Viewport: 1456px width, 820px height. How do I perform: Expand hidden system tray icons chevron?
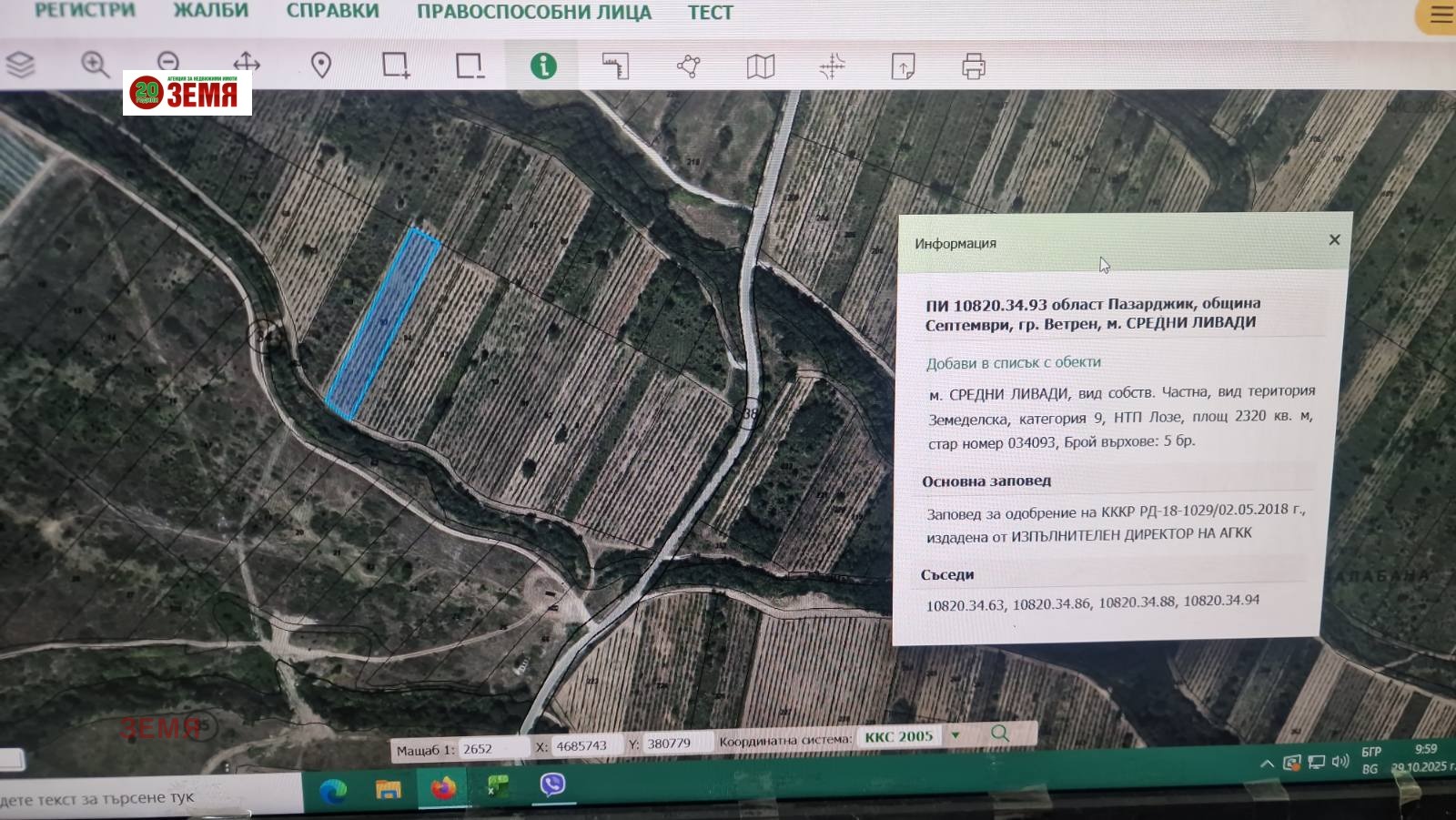pos(1267,764)
